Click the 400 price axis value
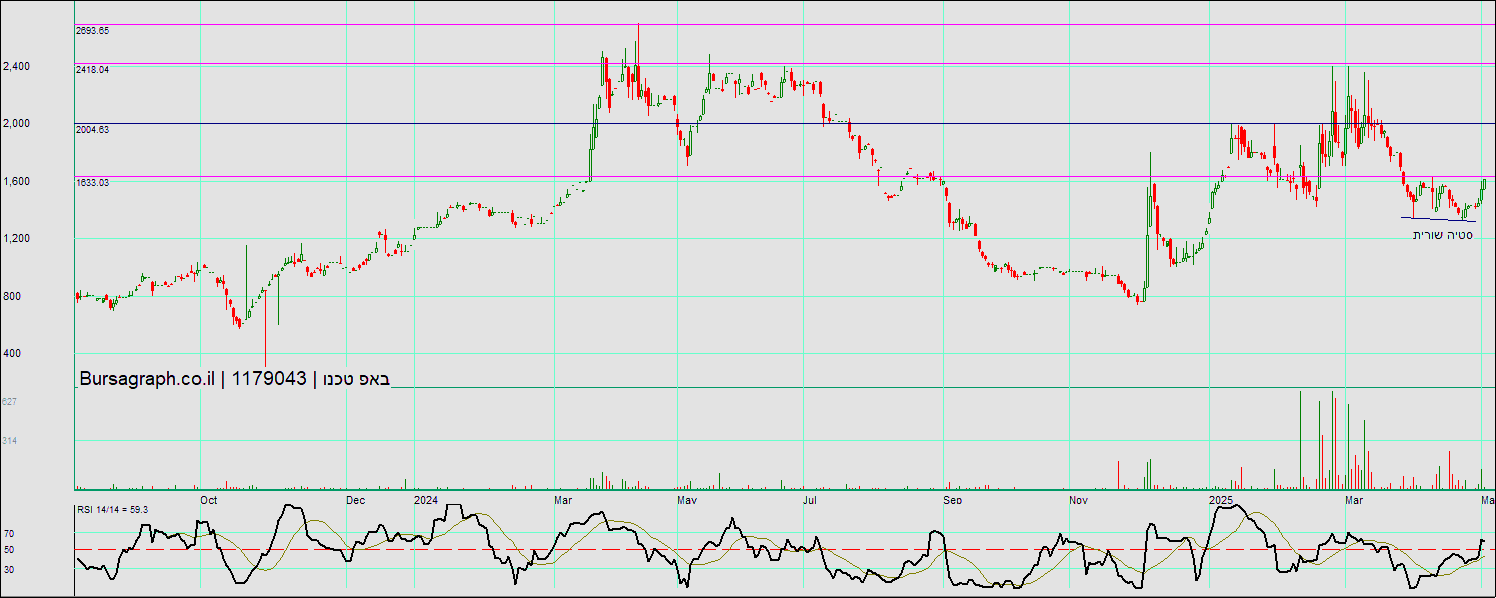The width and height of the screenshot is (1496, 598). (10, 353)
